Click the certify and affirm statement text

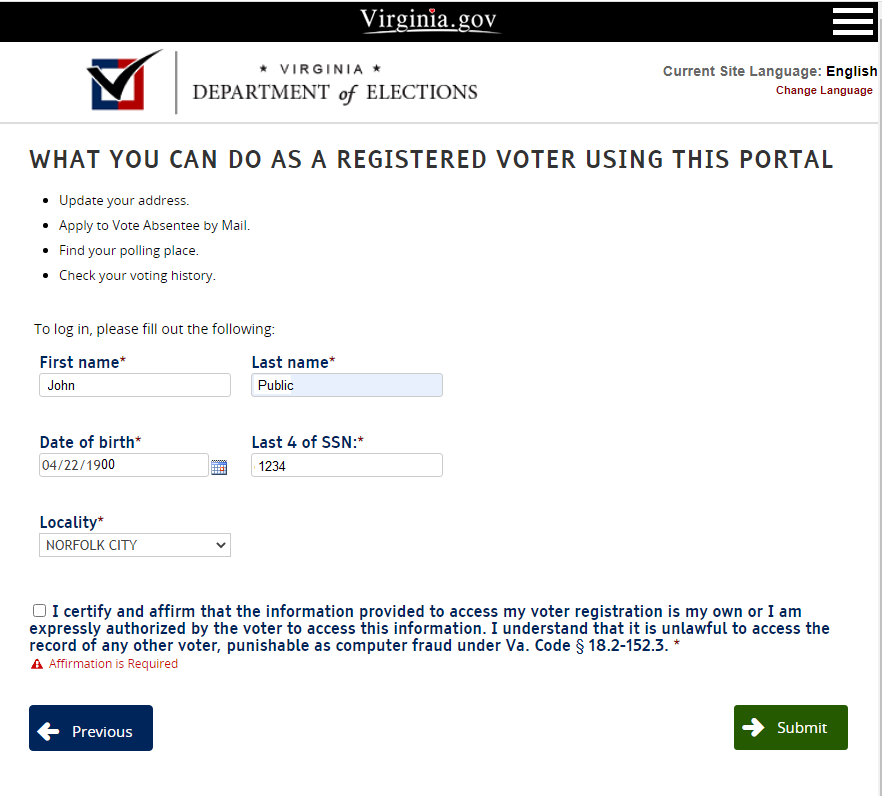click(x=430, y=629)
